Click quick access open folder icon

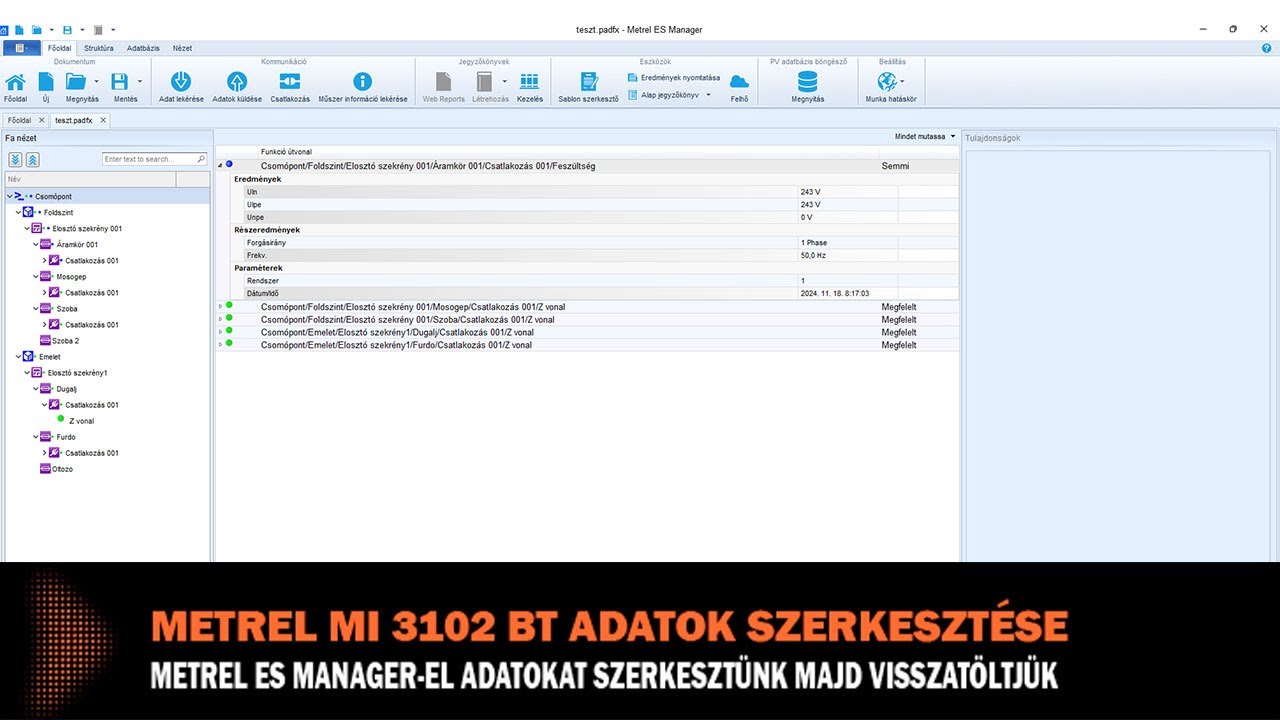[36, 30]
